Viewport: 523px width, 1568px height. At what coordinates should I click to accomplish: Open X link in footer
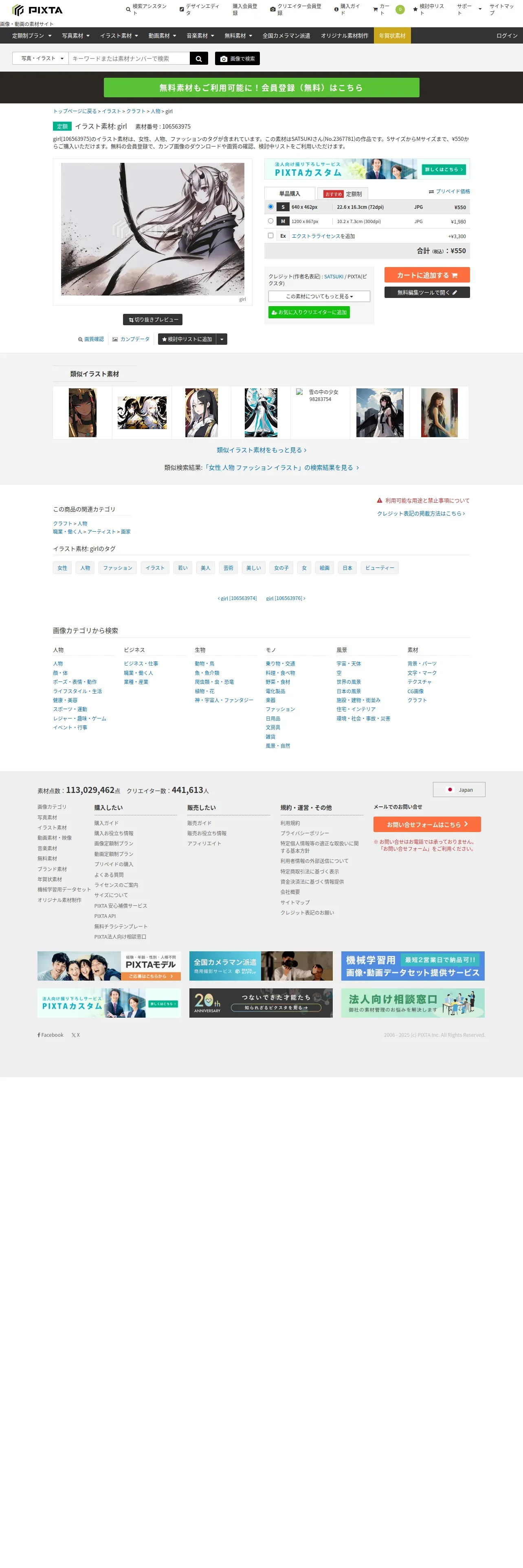point(75,1035)
